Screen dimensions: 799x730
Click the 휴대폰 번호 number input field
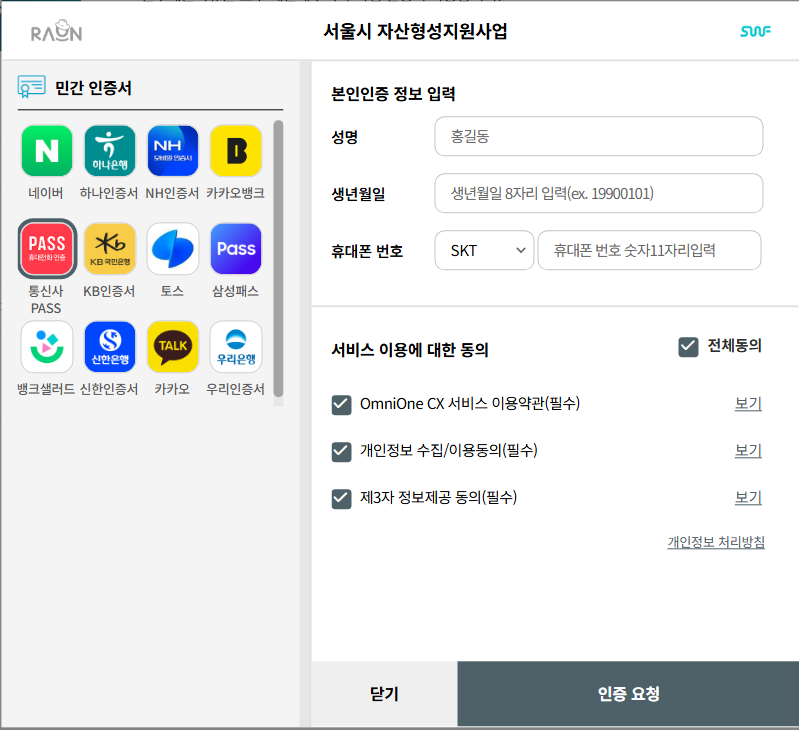tap(649, 250)
